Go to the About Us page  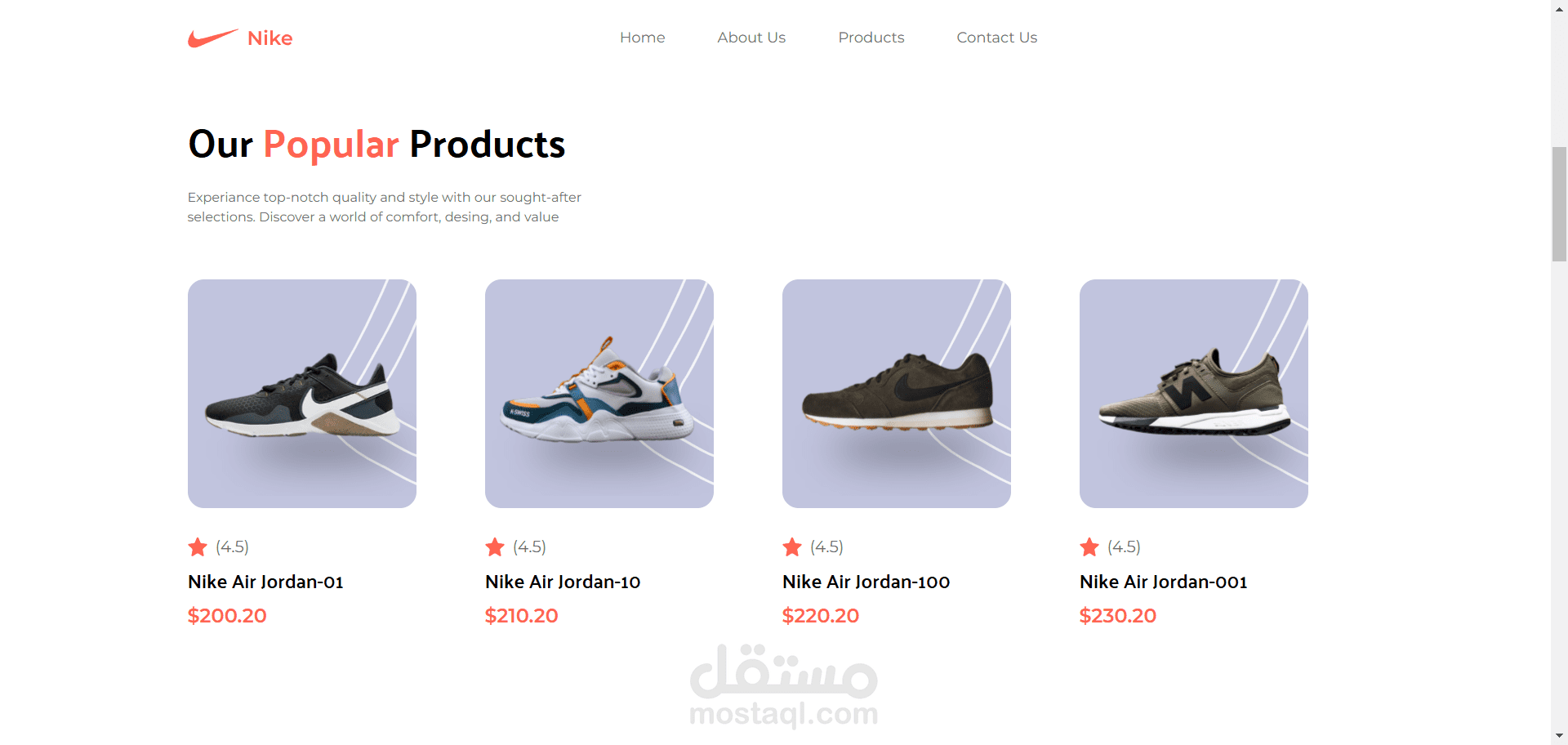click(x=751, y=38)
